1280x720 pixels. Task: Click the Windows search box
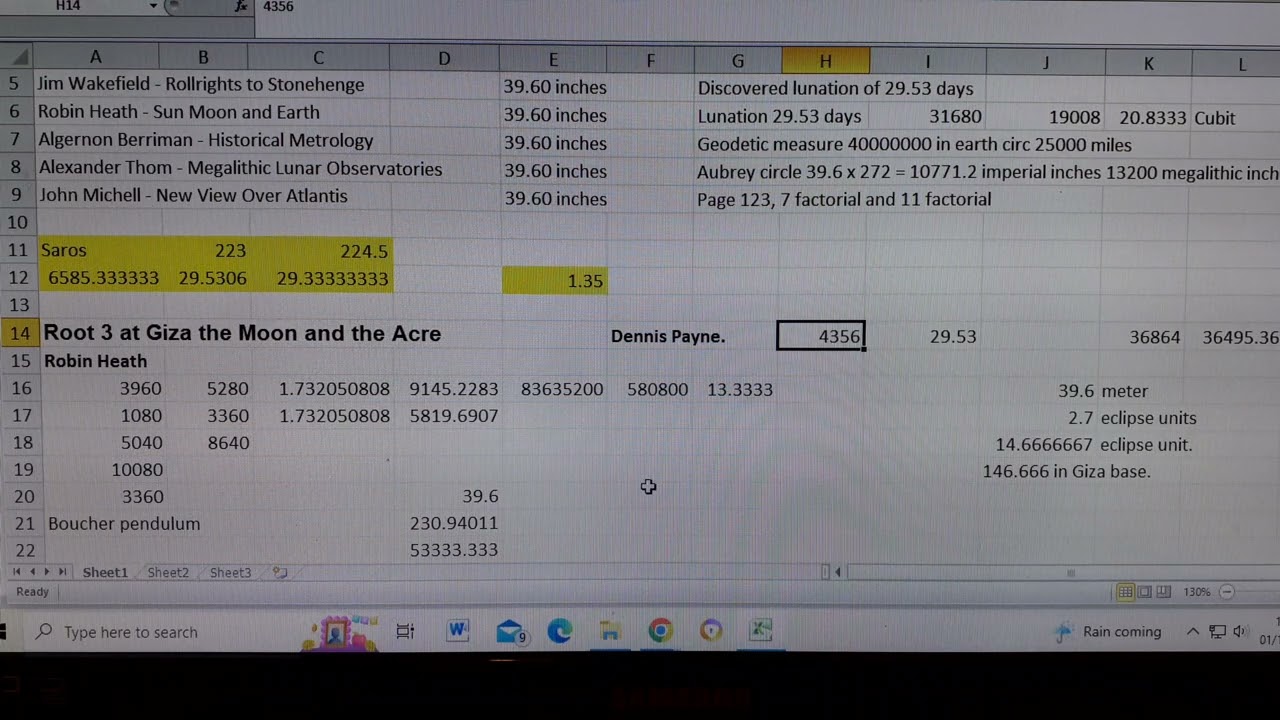pos(161,632)
